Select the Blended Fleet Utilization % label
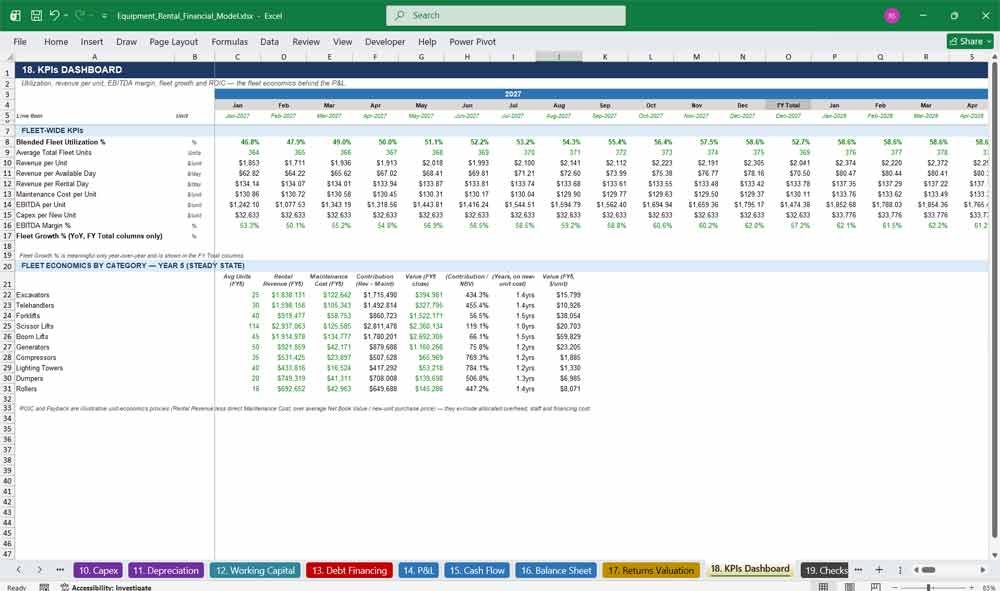Image resolution: width=1000 pixels, height=591 pixels. click(x=61, y=142)
